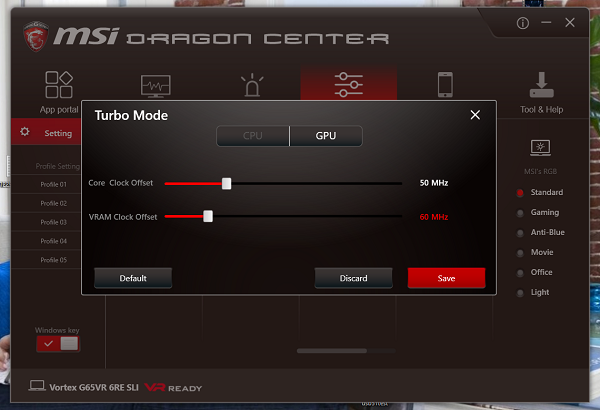Click the Core Clock Offset slider handle
The height and width of the screenshot is (410, 600).
227,183
